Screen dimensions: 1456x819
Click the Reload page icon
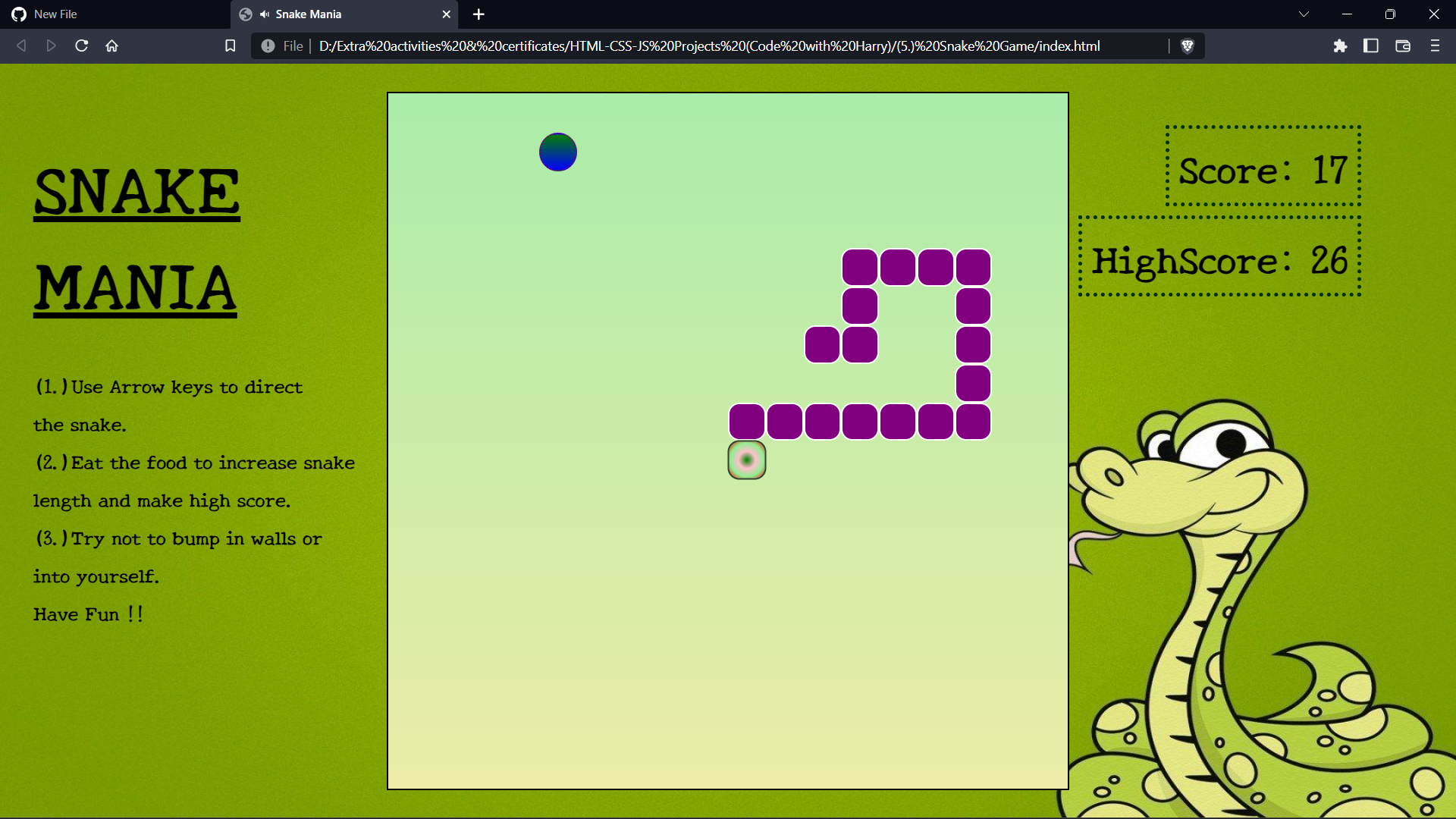click(80, 45)
